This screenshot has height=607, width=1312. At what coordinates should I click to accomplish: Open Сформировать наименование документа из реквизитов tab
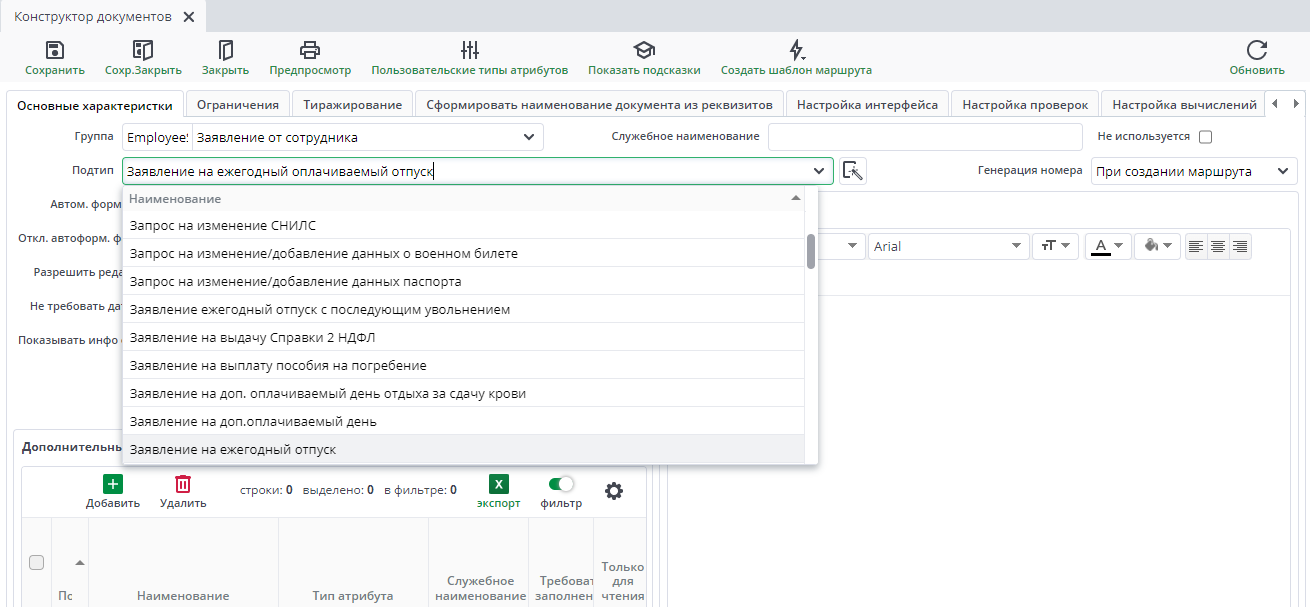point(599,104)
